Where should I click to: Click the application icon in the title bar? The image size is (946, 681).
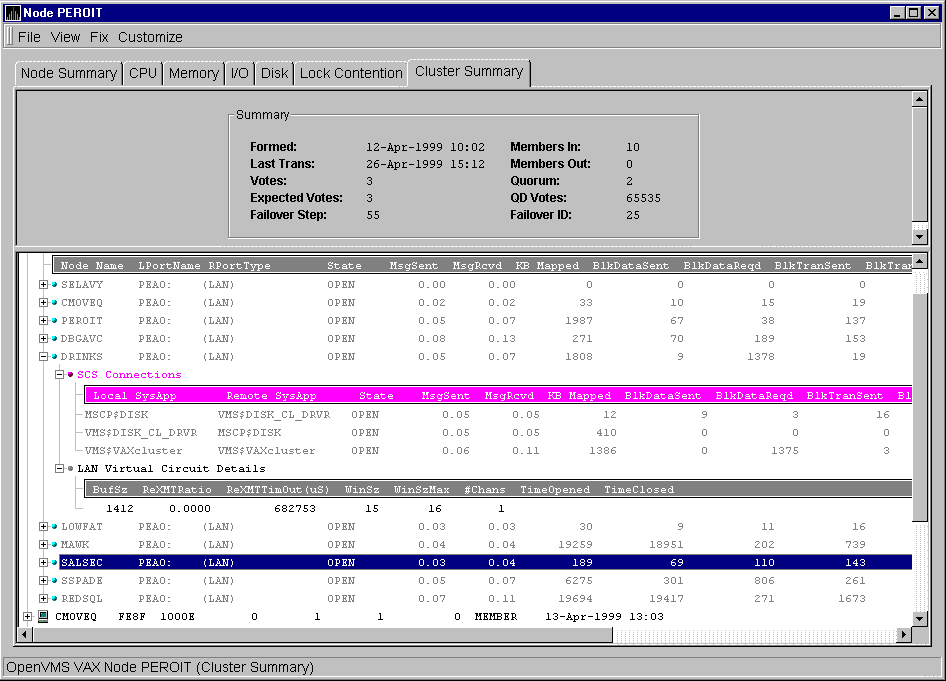pos(13,13)
